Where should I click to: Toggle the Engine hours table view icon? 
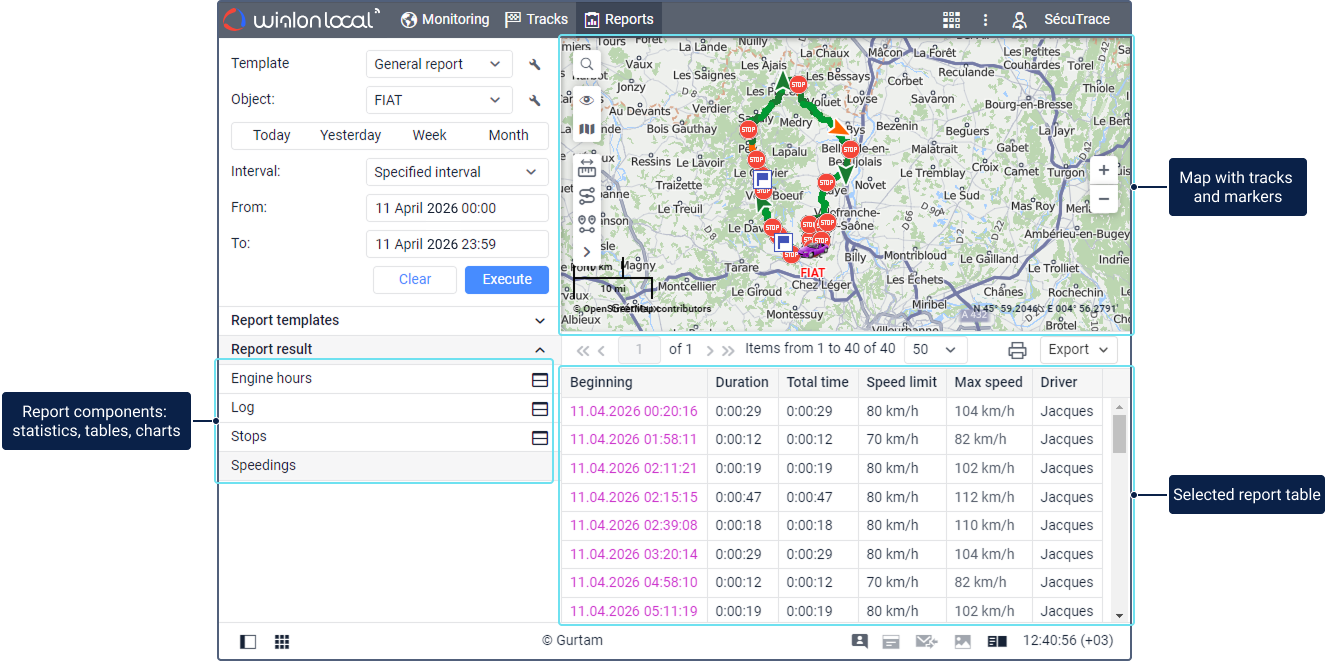(x=539, y=379)
